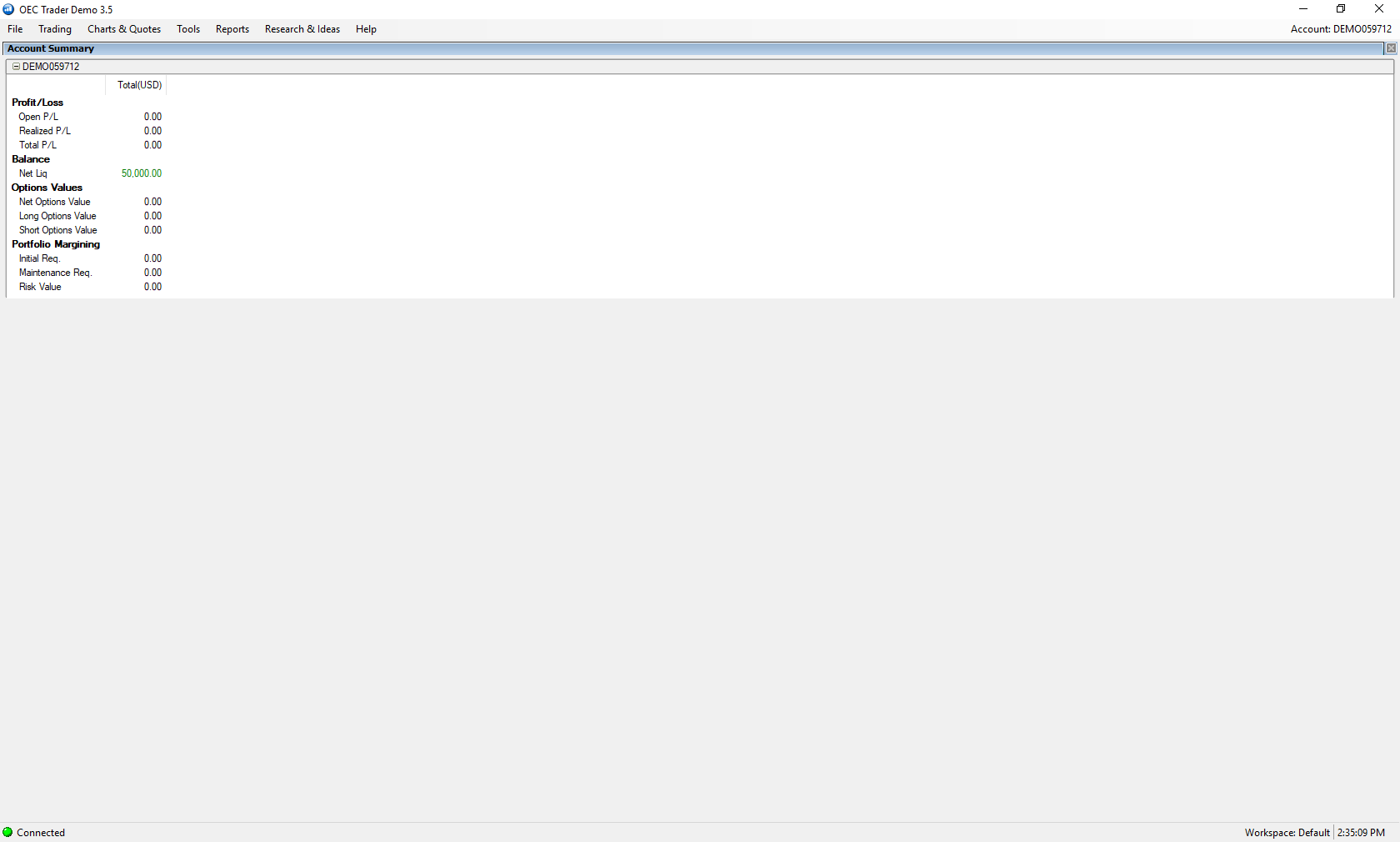
Task: Minimize the OEC Trader window
Action: (1303, 9)
